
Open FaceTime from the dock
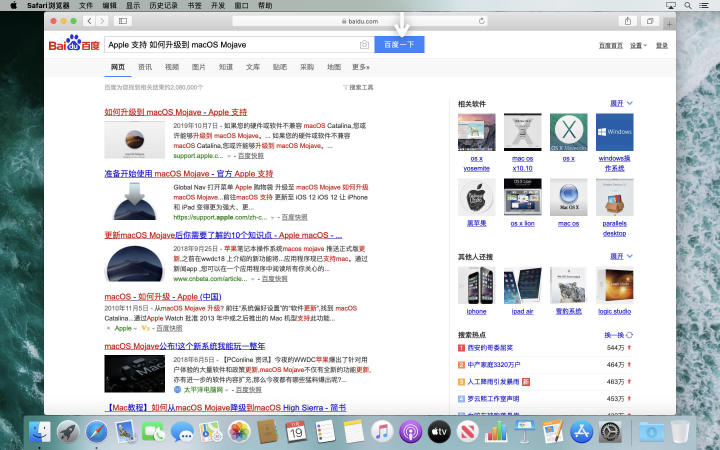coord(154,432)
